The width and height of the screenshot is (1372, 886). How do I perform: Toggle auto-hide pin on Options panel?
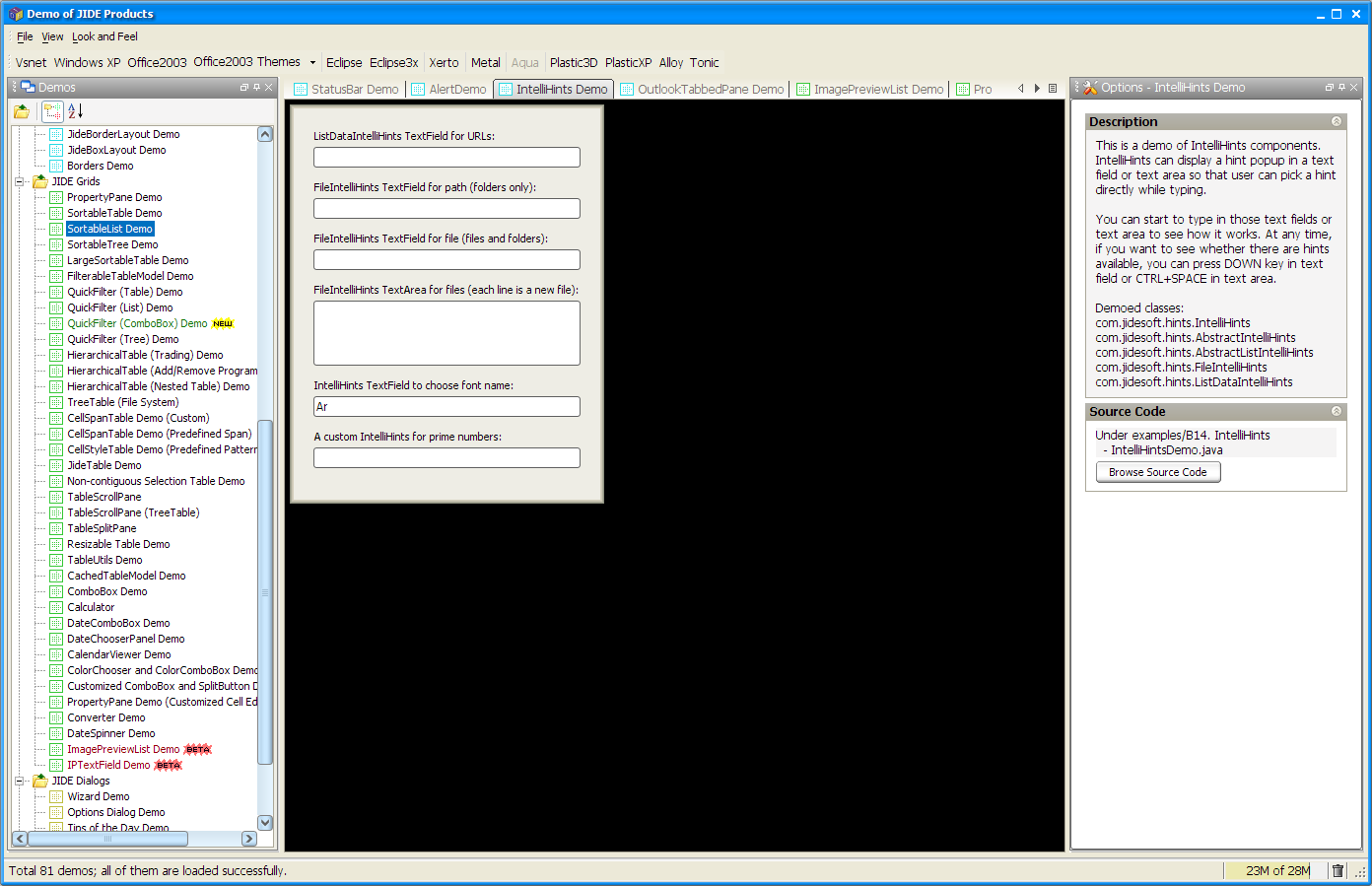[x=1341, y=88]
